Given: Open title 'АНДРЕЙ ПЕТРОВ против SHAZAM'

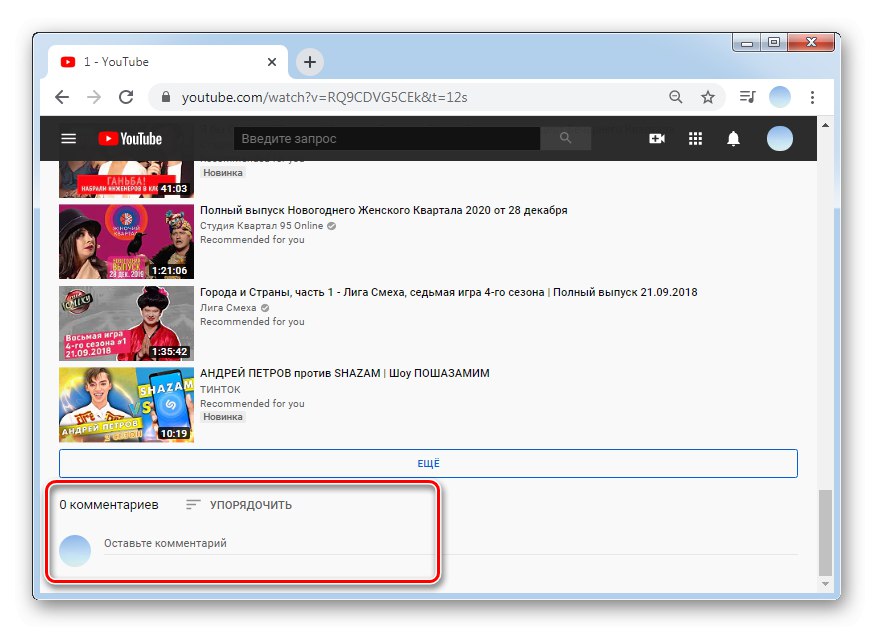Looking at the screenshot, I should coord(344,373).
